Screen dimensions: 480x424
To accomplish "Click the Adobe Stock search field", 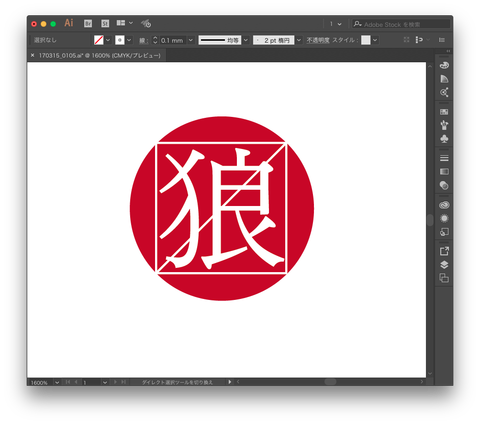I will pyautogui.click(x=401, y=24).
